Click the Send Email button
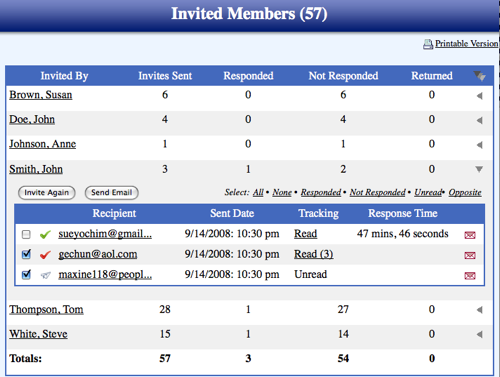500x377 pixels. point(112,193)
